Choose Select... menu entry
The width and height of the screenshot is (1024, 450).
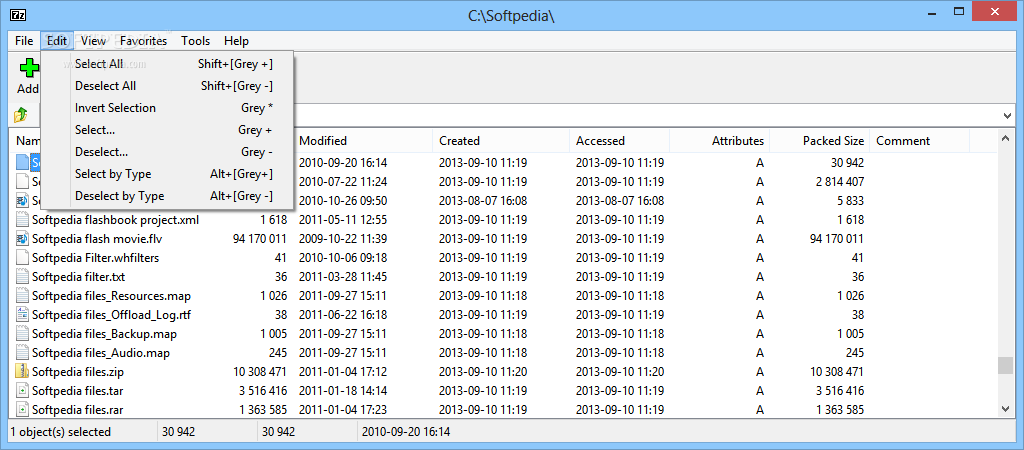168,130
